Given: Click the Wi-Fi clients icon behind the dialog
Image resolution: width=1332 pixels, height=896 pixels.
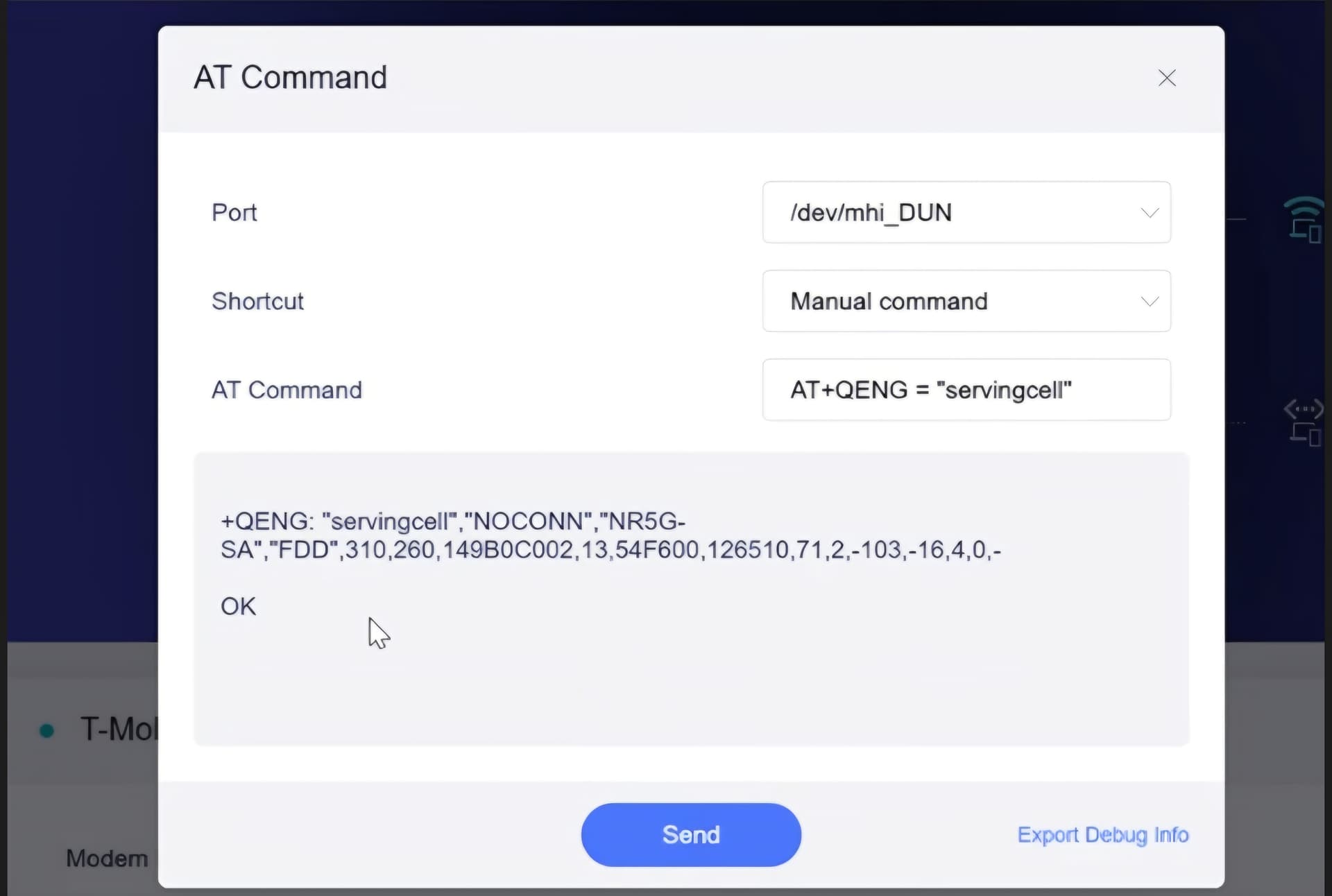Looking at the screenshot, I should coord(1304,219).
